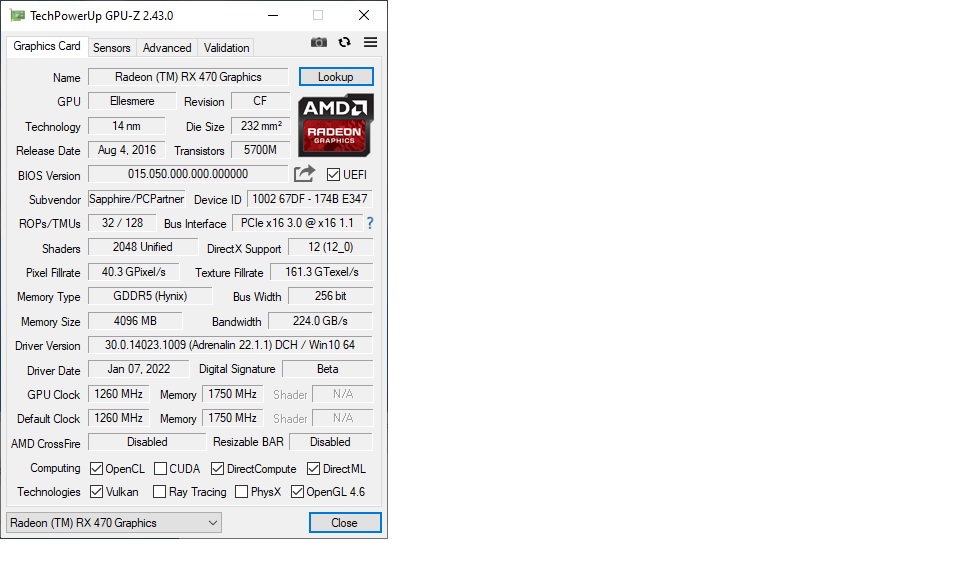The image size is (966, 573).
Task: Toggle the DirectCompute checkbox
Action: tap(217, 468)
